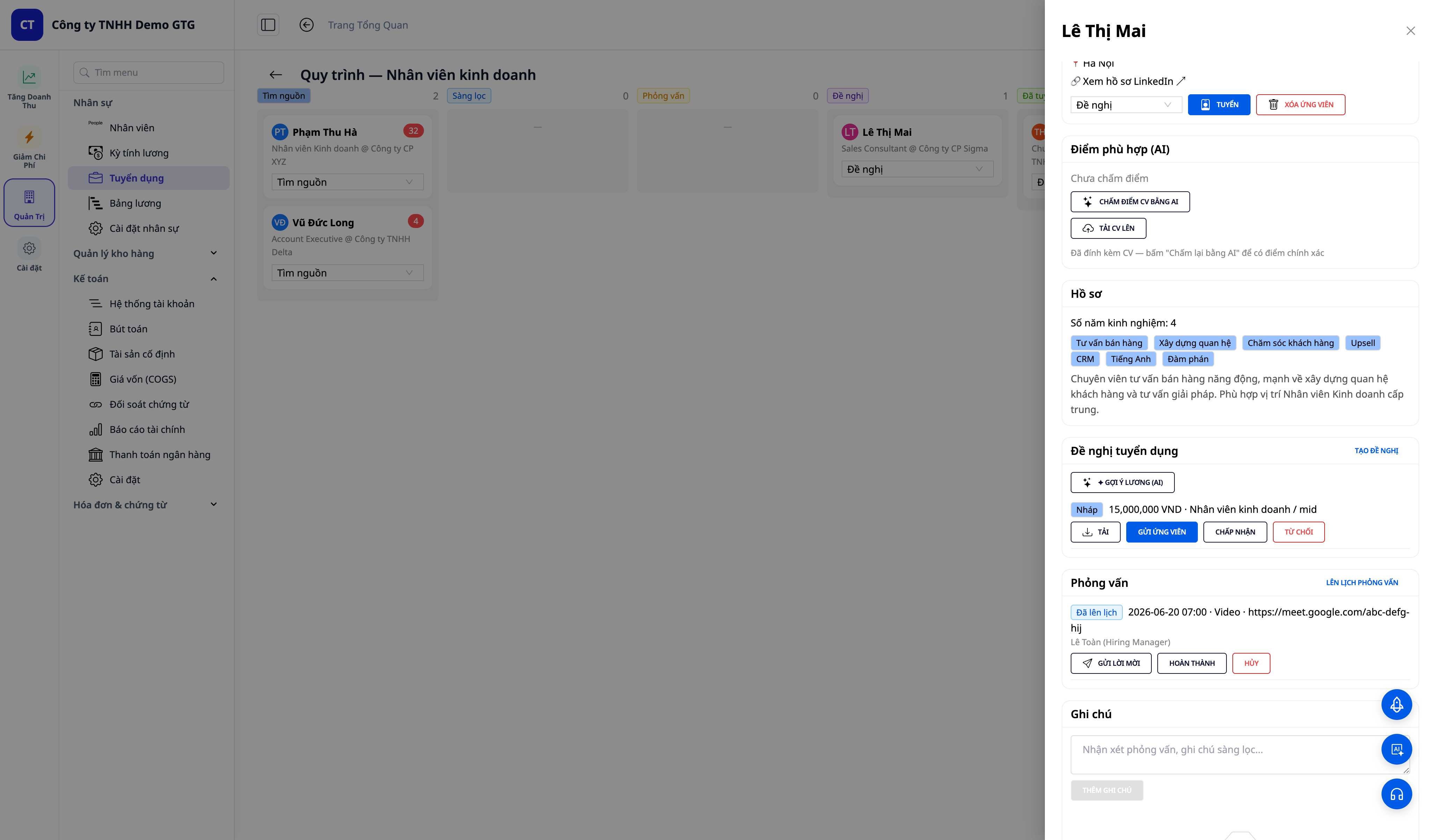Open the floating rocket button
The image size is (1436, 840).
coord(1396,705)
